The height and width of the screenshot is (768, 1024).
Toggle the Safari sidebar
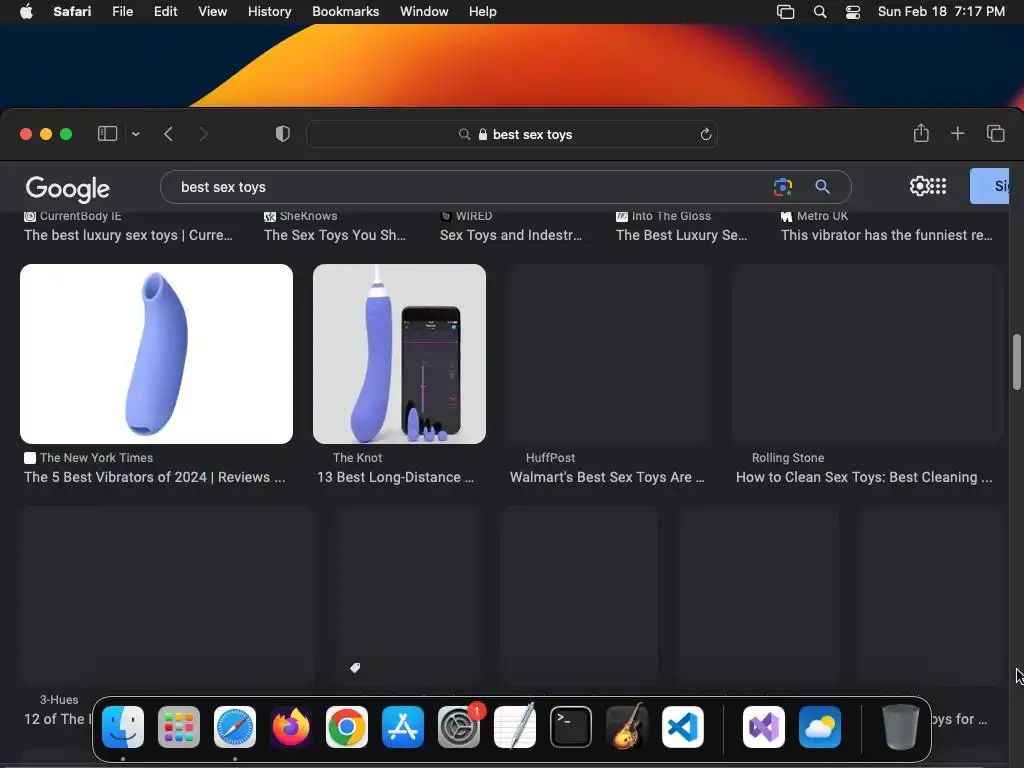click(107, 134)
